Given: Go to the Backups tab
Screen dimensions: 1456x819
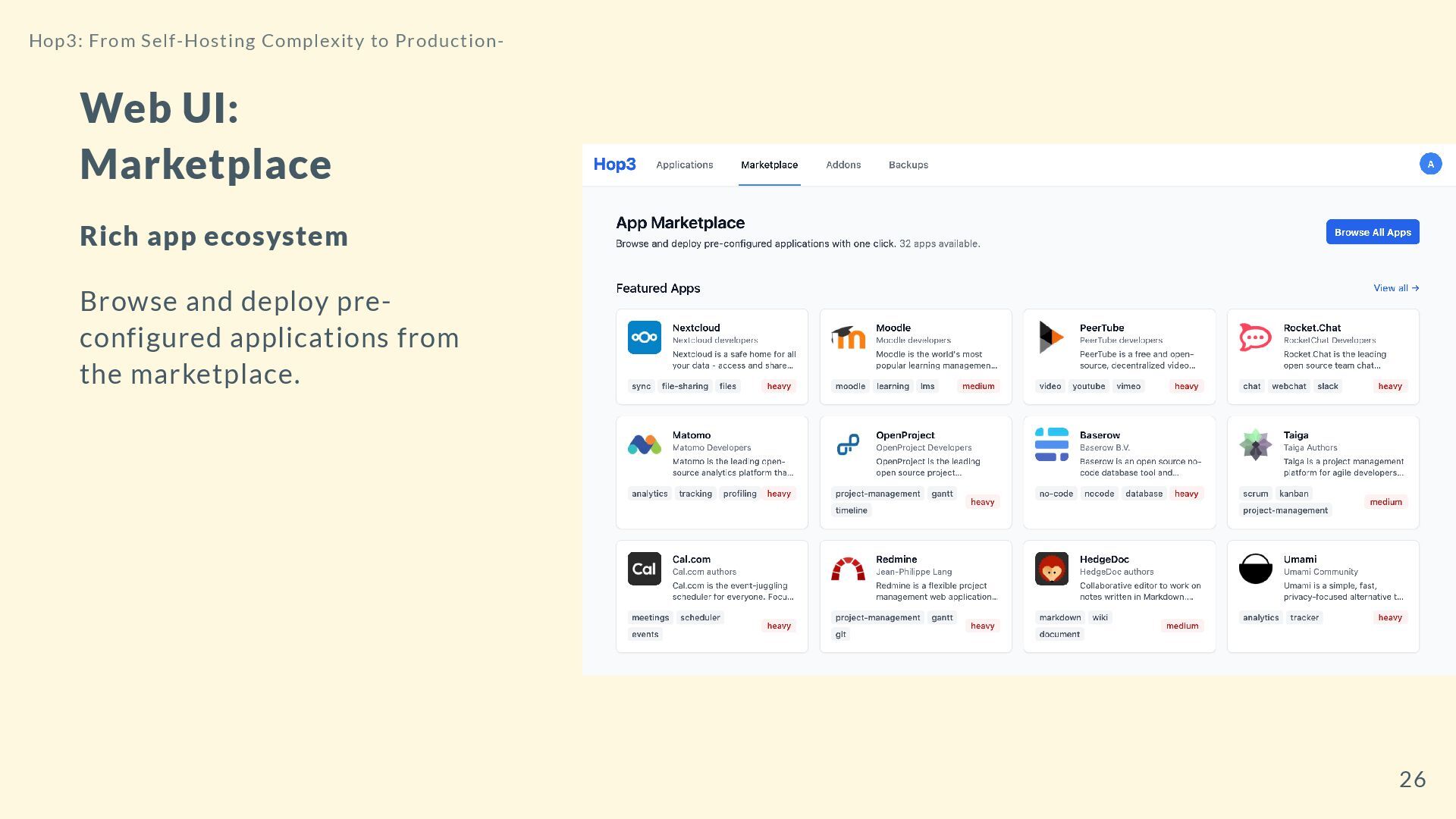Looking at the screenshot, I should pos(908,165).
